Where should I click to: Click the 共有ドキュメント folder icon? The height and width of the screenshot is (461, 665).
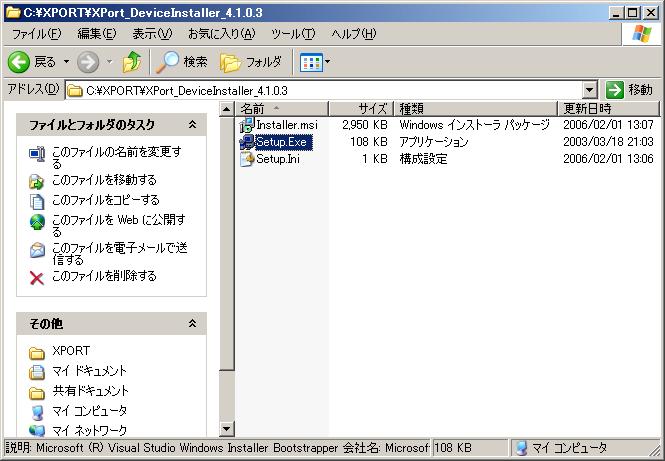point(37,393)
